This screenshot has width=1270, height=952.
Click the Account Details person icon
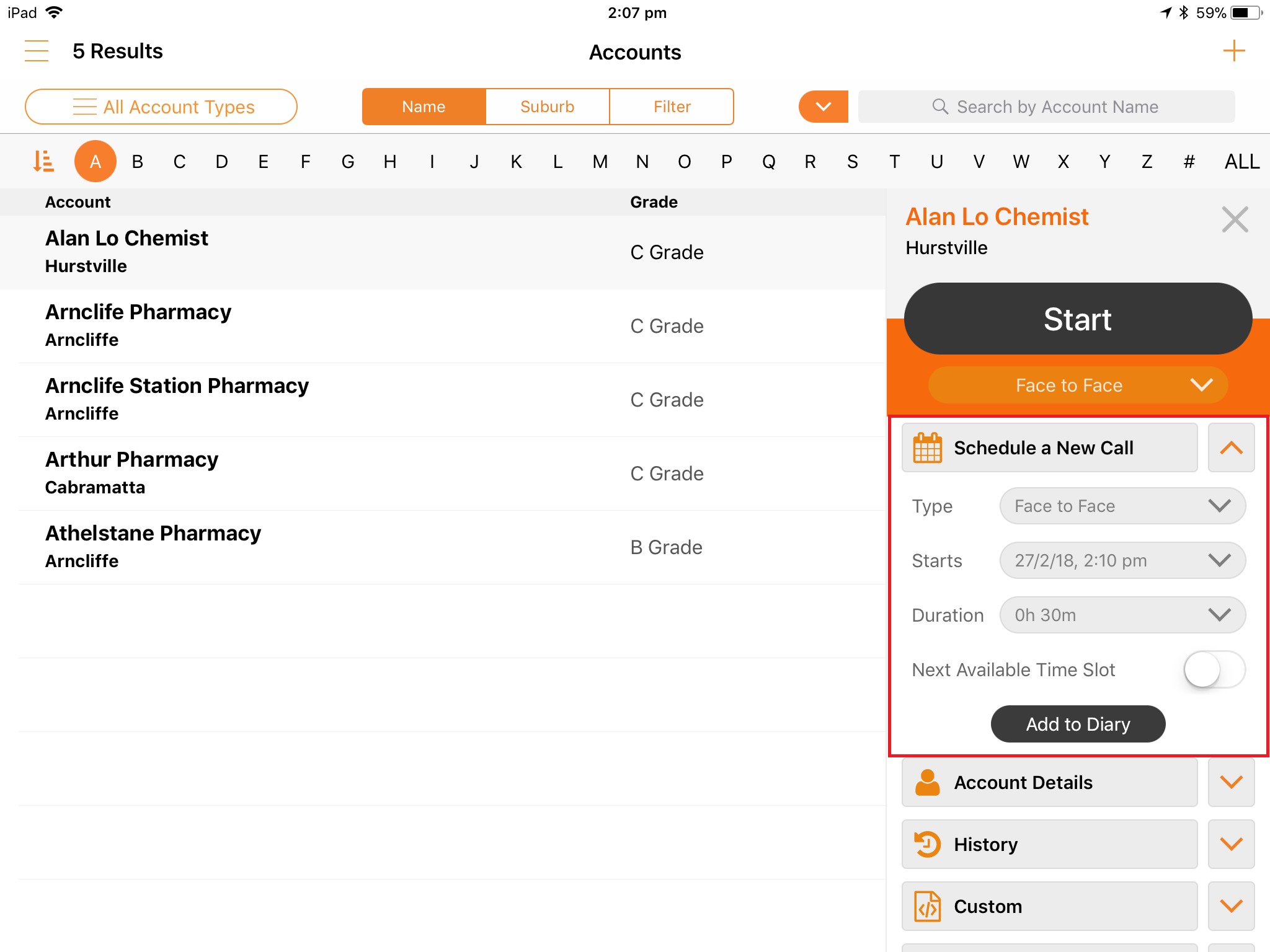coord(927,782)
